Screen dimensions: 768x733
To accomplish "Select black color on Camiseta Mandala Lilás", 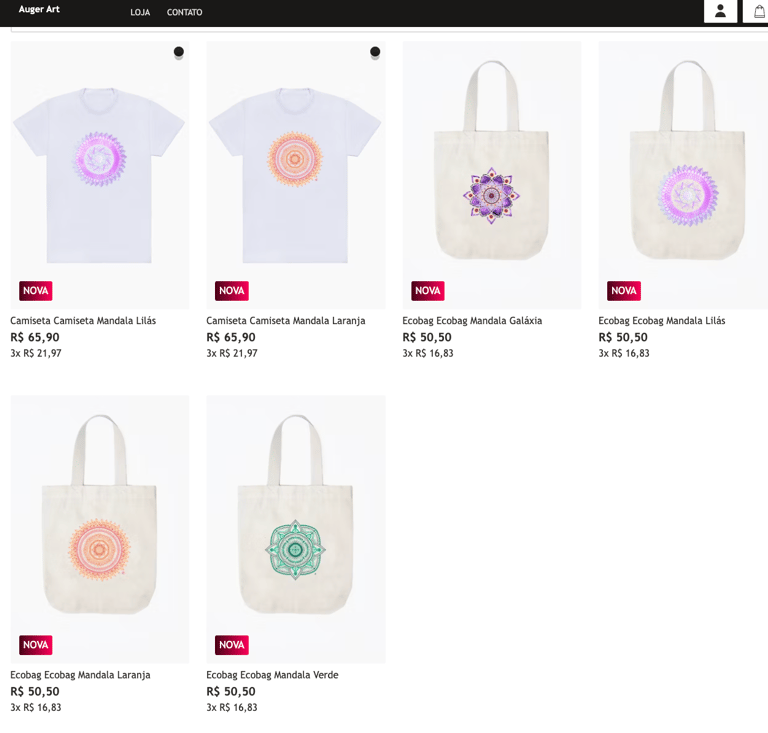I will pos(179,52).
